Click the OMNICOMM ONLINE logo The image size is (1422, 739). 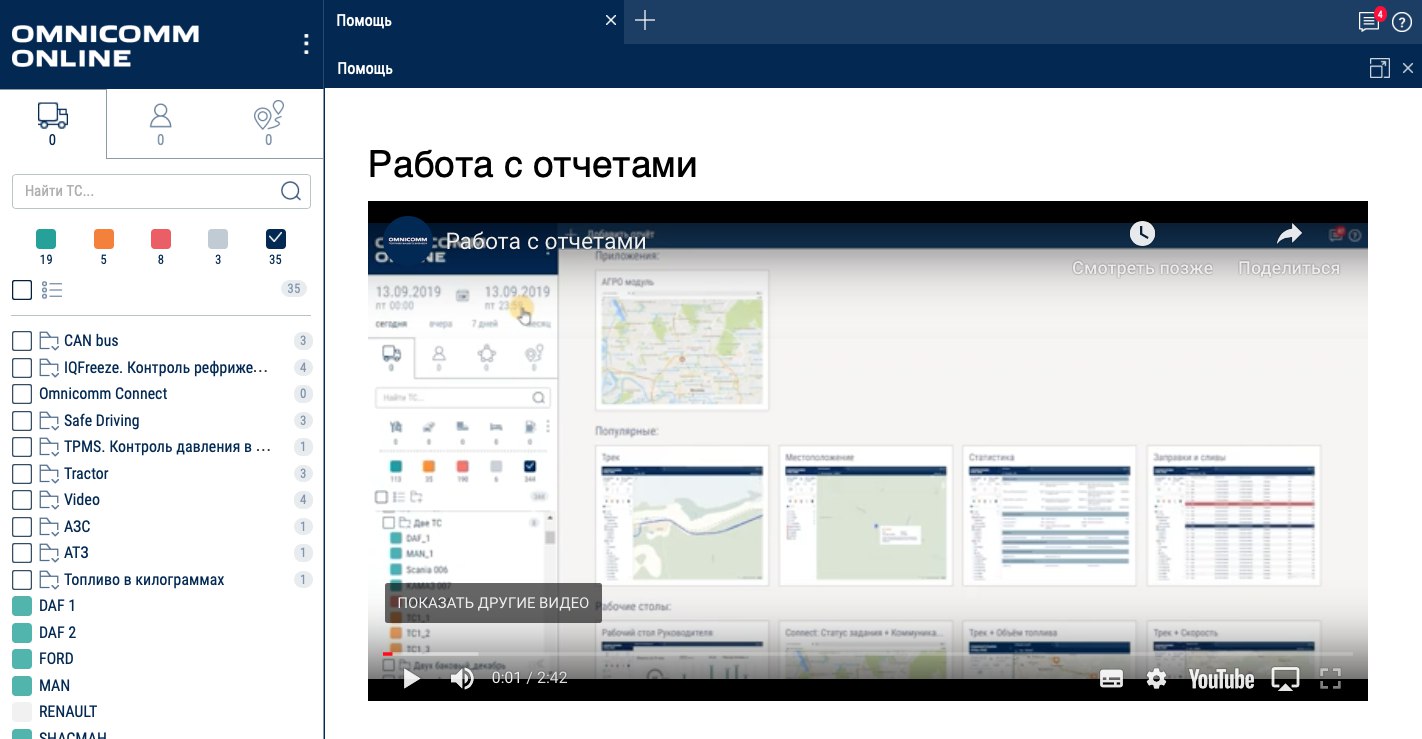(105, 45)
